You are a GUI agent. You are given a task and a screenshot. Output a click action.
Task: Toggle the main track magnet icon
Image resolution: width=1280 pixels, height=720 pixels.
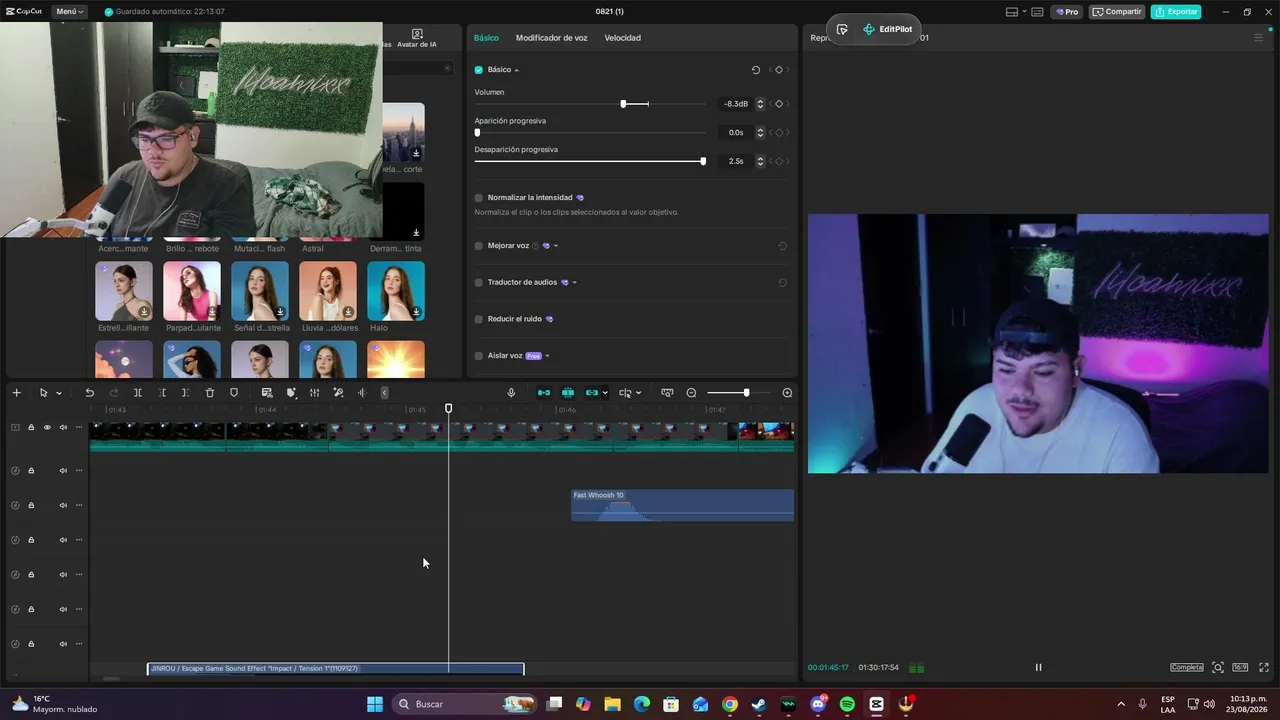click(x=544, y=393)
